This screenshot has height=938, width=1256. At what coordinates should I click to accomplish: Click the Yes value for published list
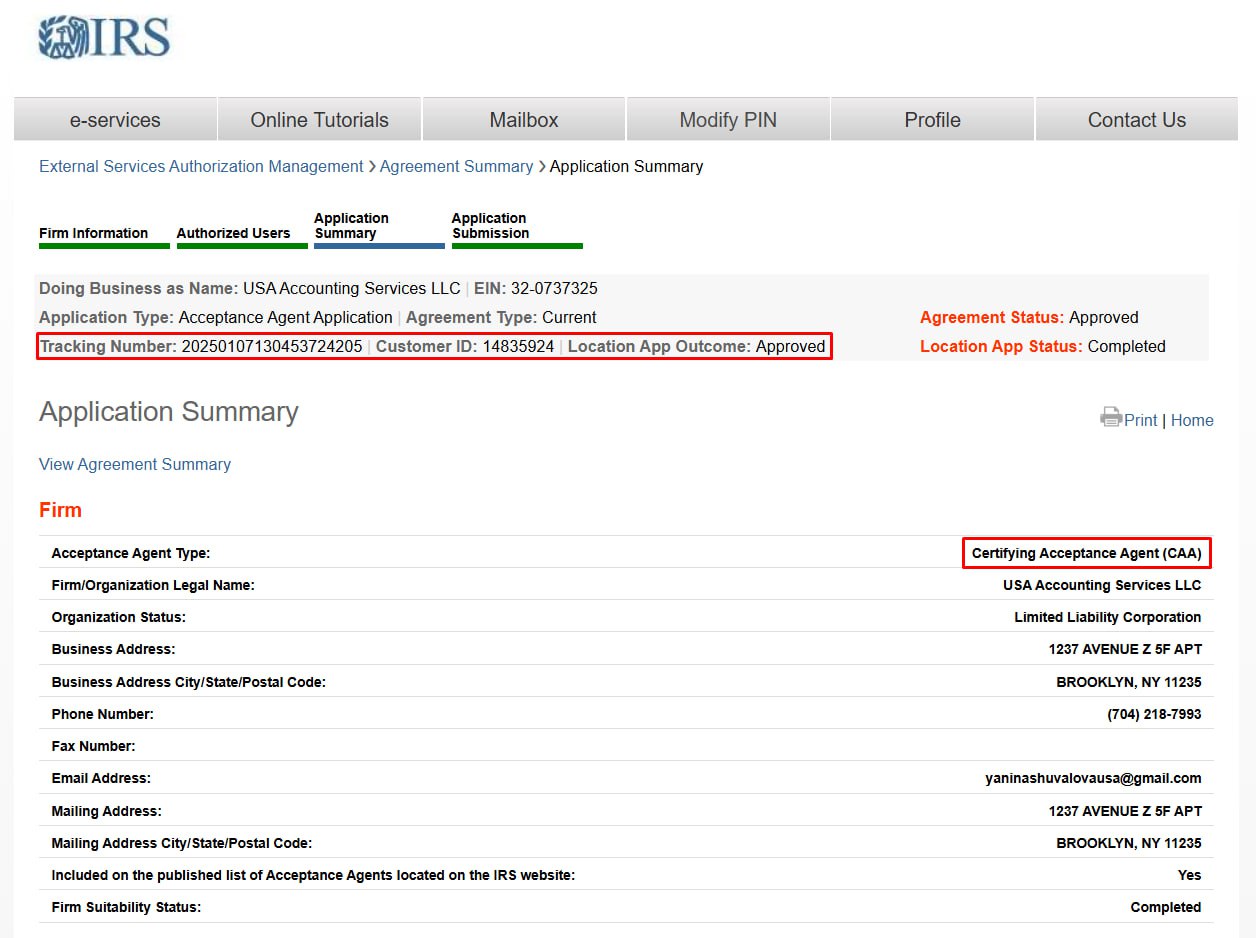(x=1189, y=875)
